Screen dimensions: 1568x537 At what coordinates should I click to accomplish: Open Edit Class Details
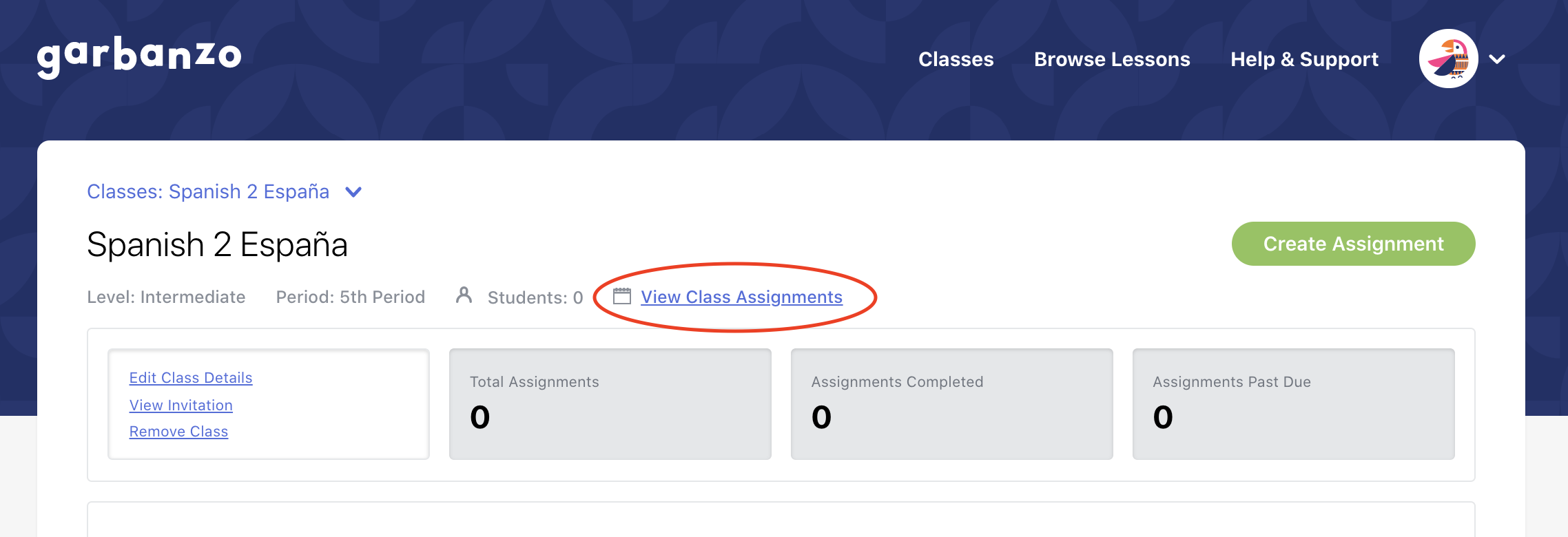tap(191, 377)
